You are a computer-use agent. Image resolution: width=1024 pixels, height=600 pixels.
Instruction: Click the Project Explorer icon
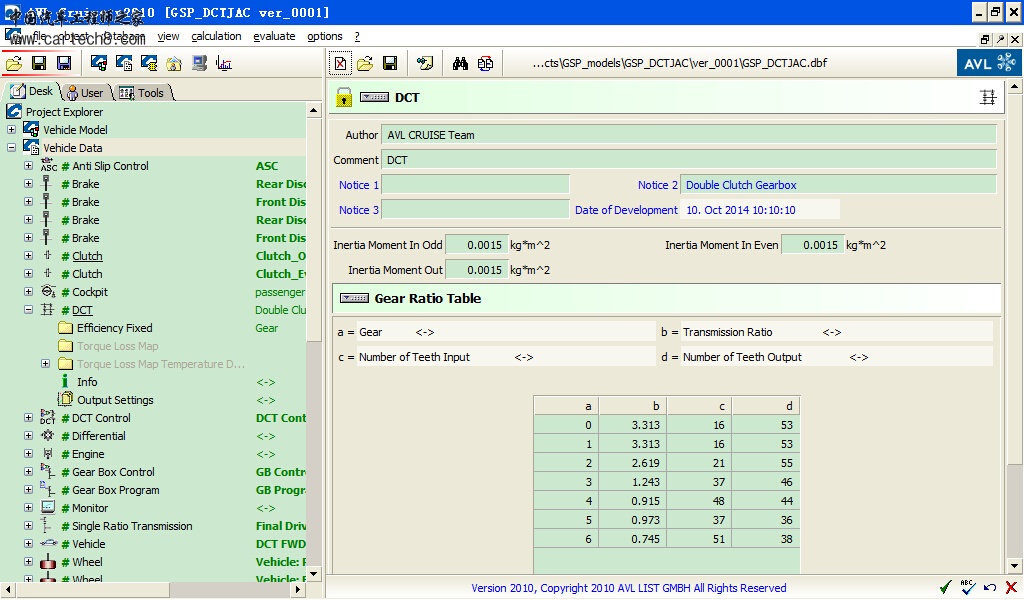point(14,111)
